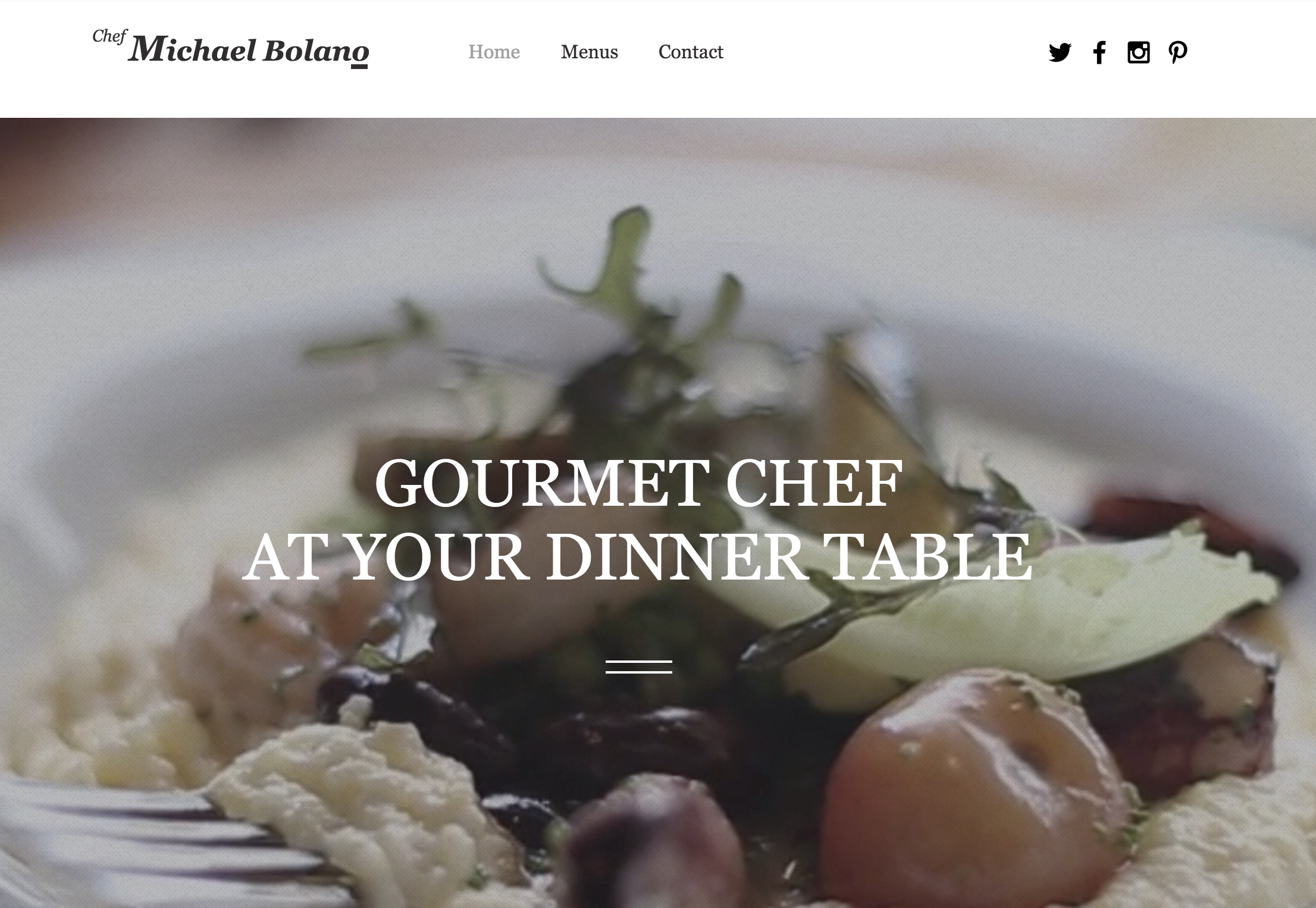Viewport: 1316px width, 908px height.
Task: Open the Pinterest icon link
Action: (1178, 52)
